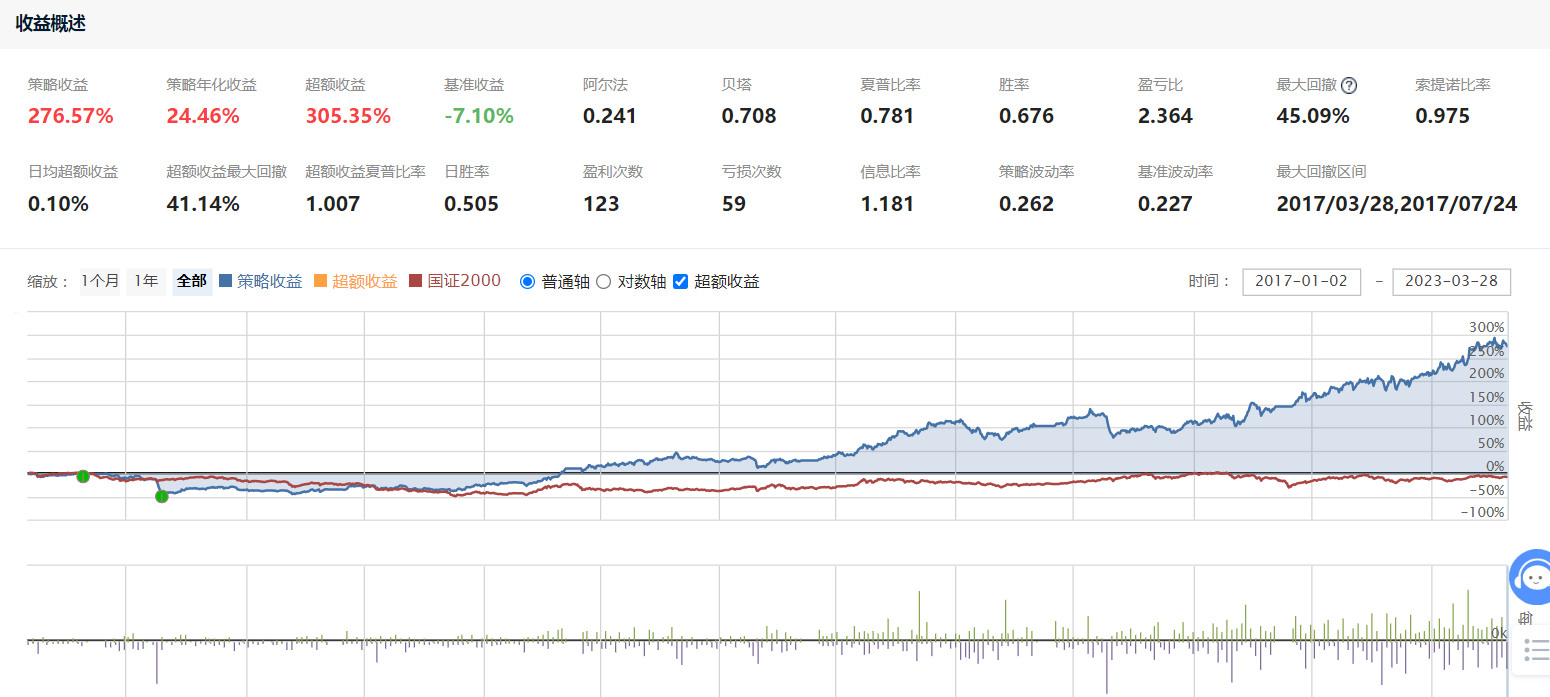Set zoom range to 全部
This screenshot has width=1550, height=697.
coord(191,282)
